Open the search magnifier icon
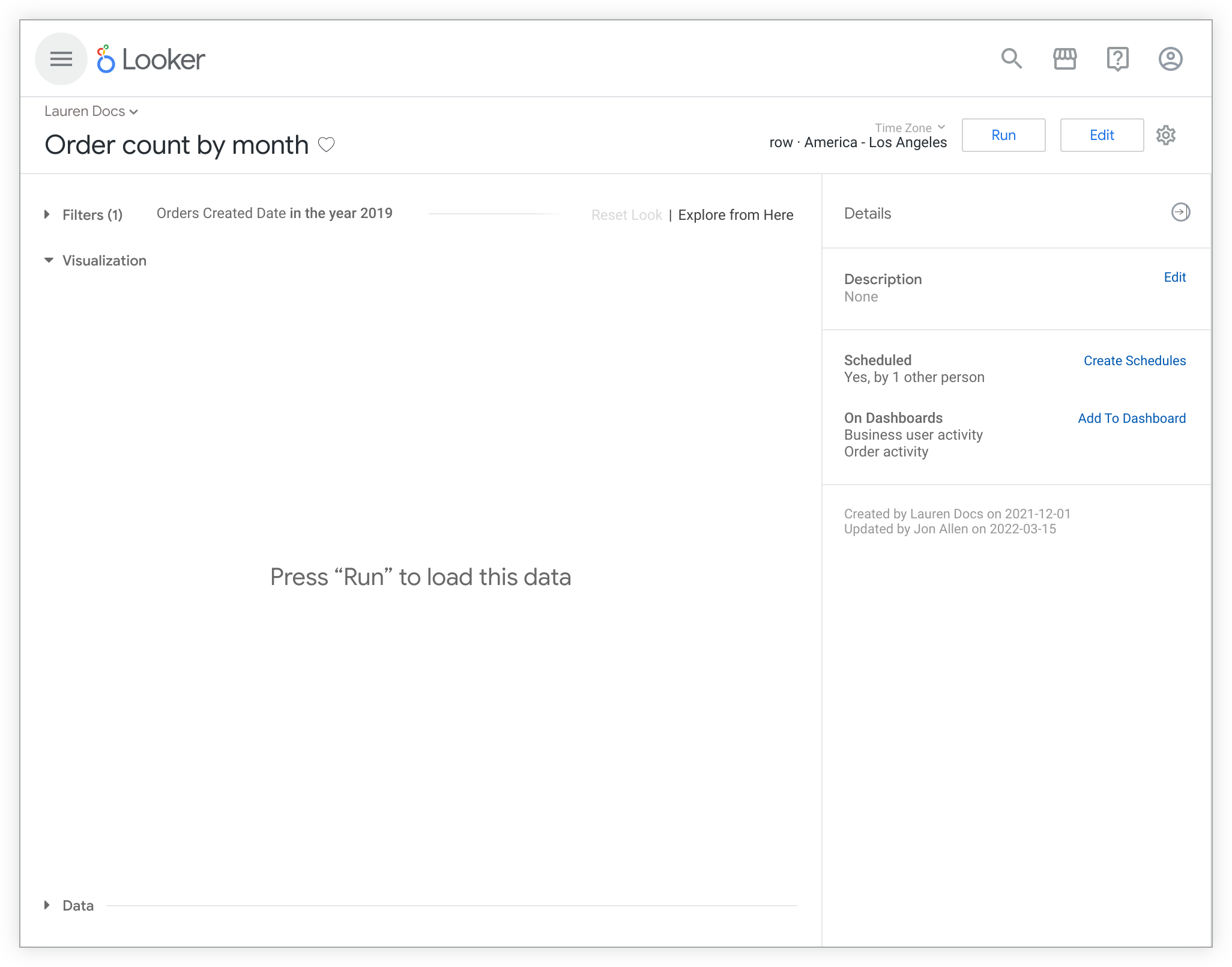Image resolution: width=1232 pixels, height=967 pixels. pyautogui.click(x=1012, y=59)
